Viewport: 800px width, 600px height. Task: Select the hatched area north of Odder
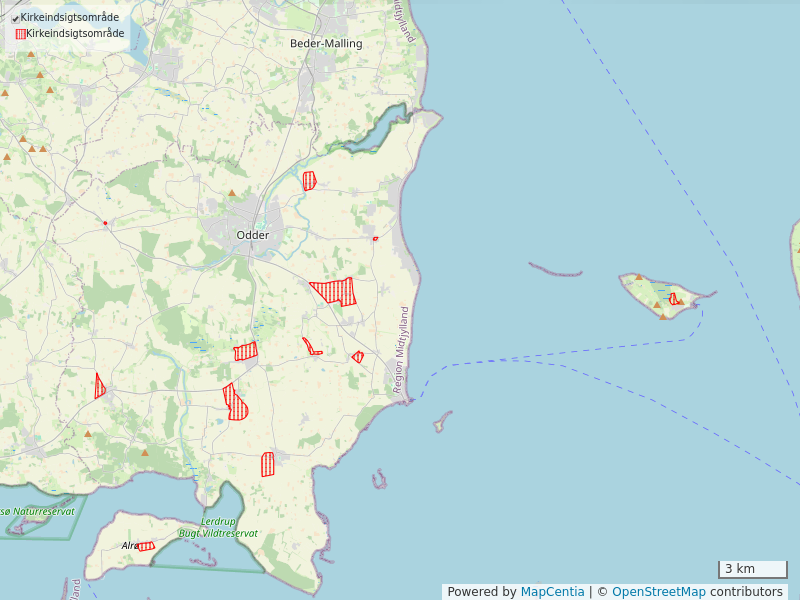coord(309,181)
